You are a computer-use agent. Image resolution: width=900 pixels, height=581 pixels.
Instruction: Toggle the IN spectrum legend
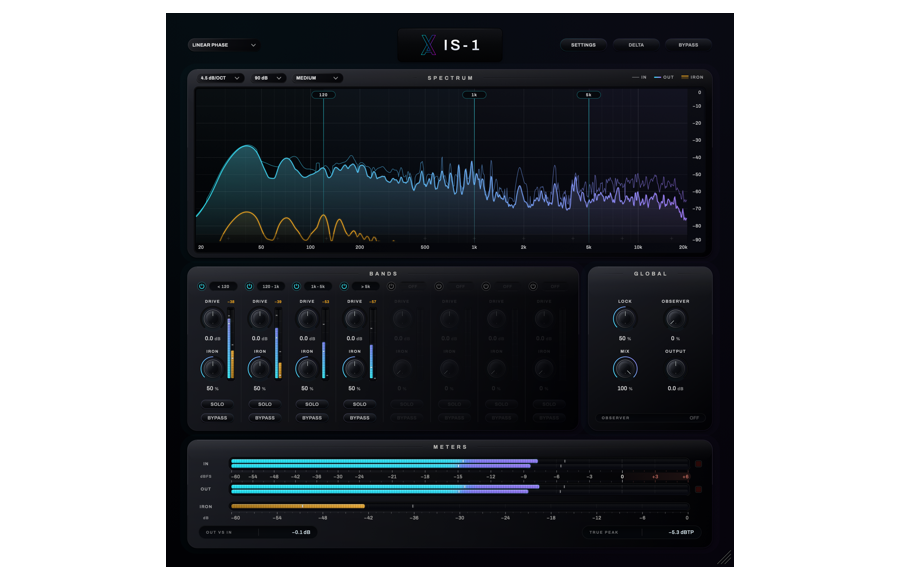pos(639,77)
